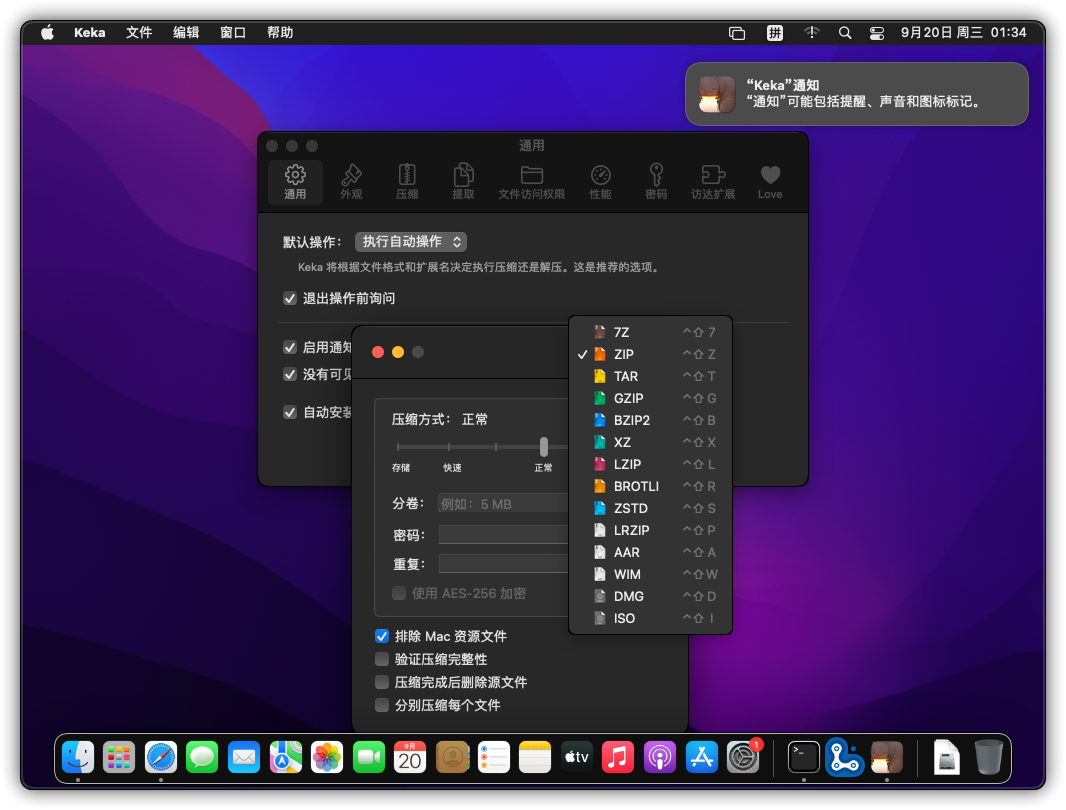This screenshot has height=810, width=1066.
Task: Open Mail from the Dock
Action: pos(243,757)
